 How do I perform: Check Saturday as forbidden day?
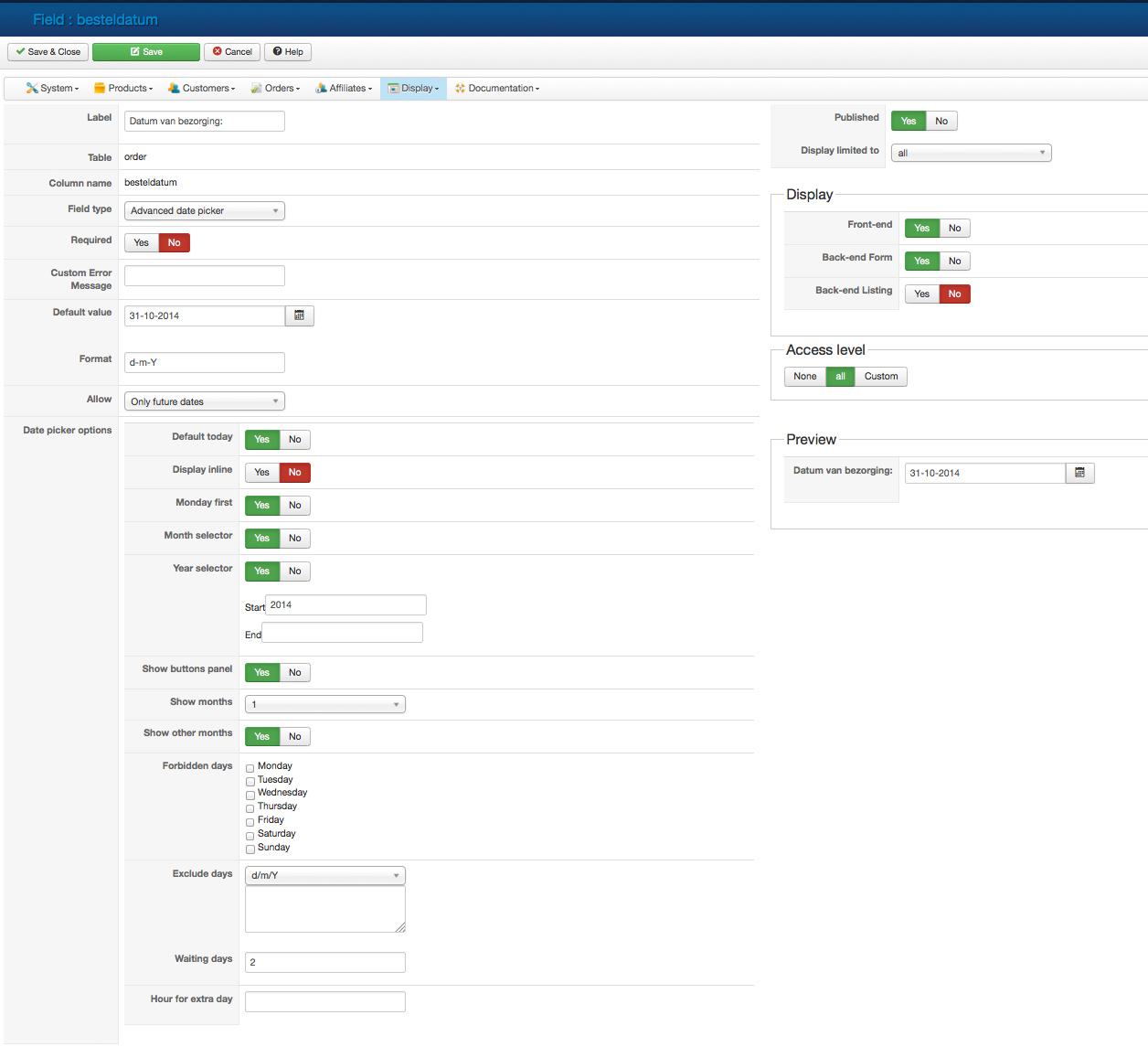[x=250, y=836]
